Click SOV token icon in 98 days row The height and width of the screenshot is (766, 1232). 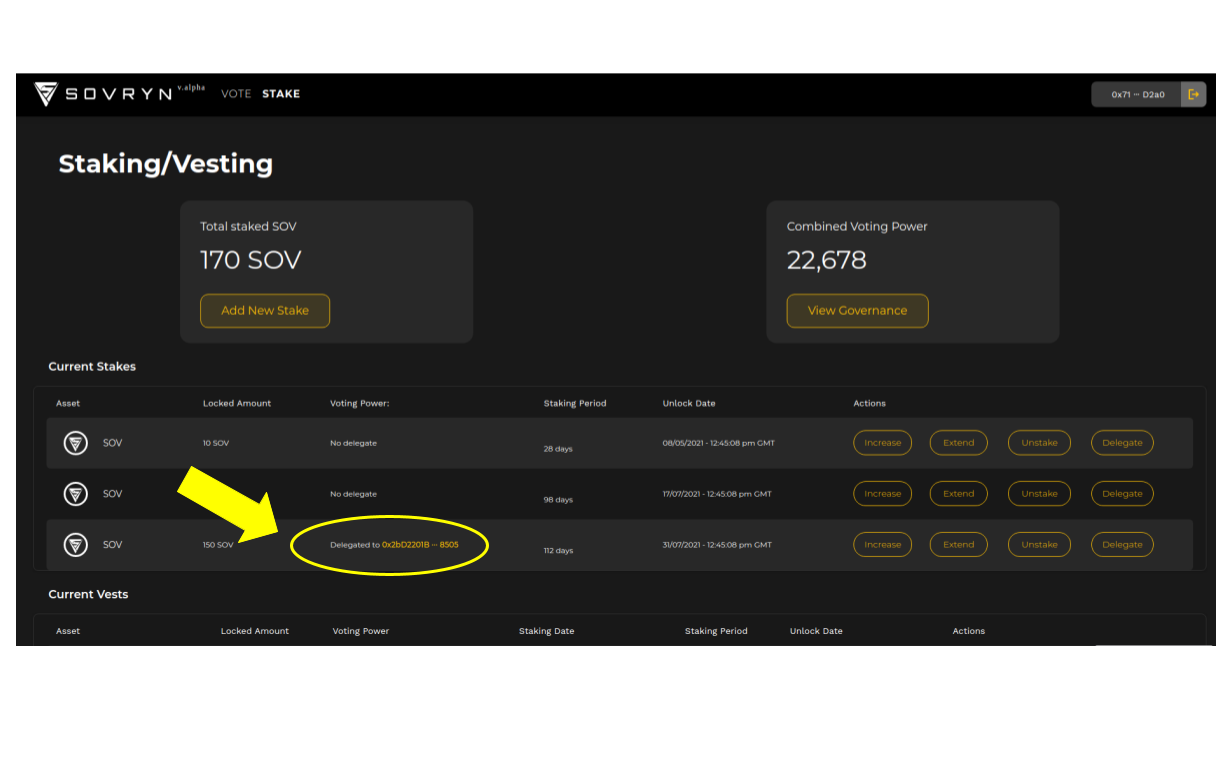pos(76,494)
